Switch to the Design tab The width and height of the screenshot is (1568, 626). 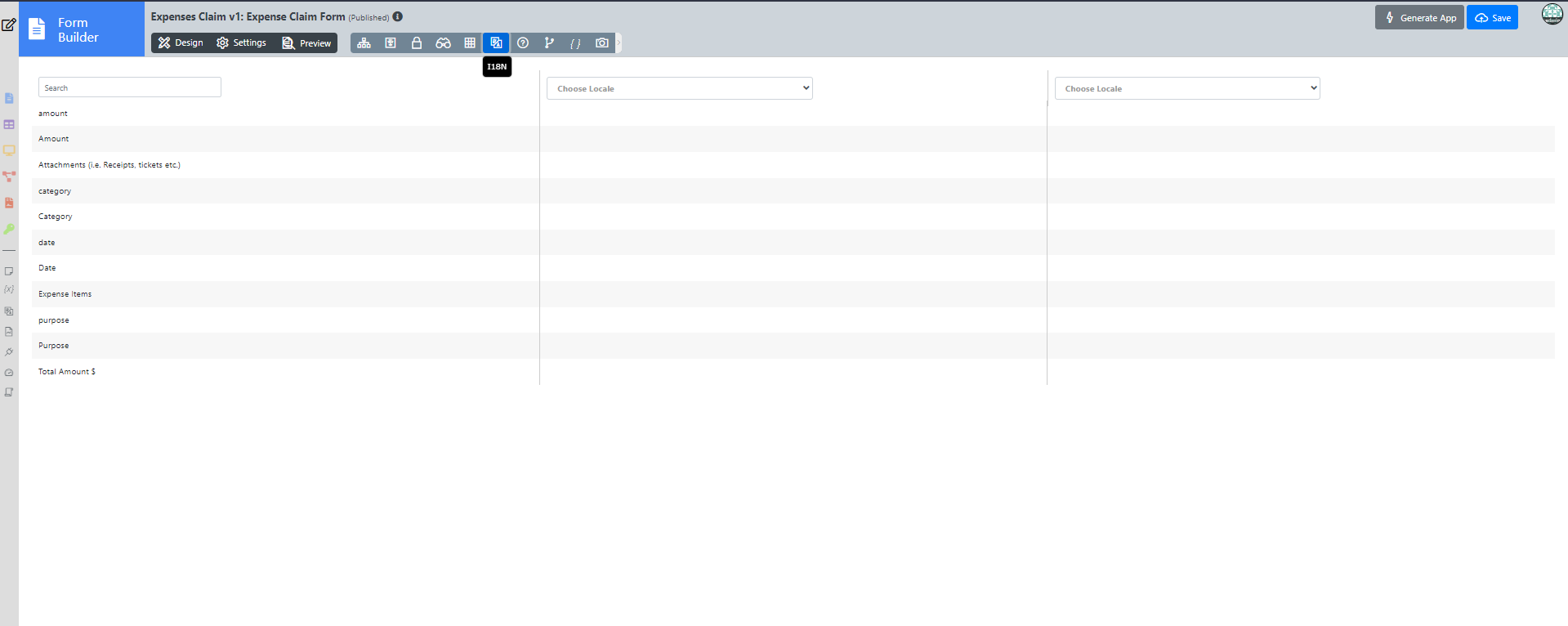(181, 43)
